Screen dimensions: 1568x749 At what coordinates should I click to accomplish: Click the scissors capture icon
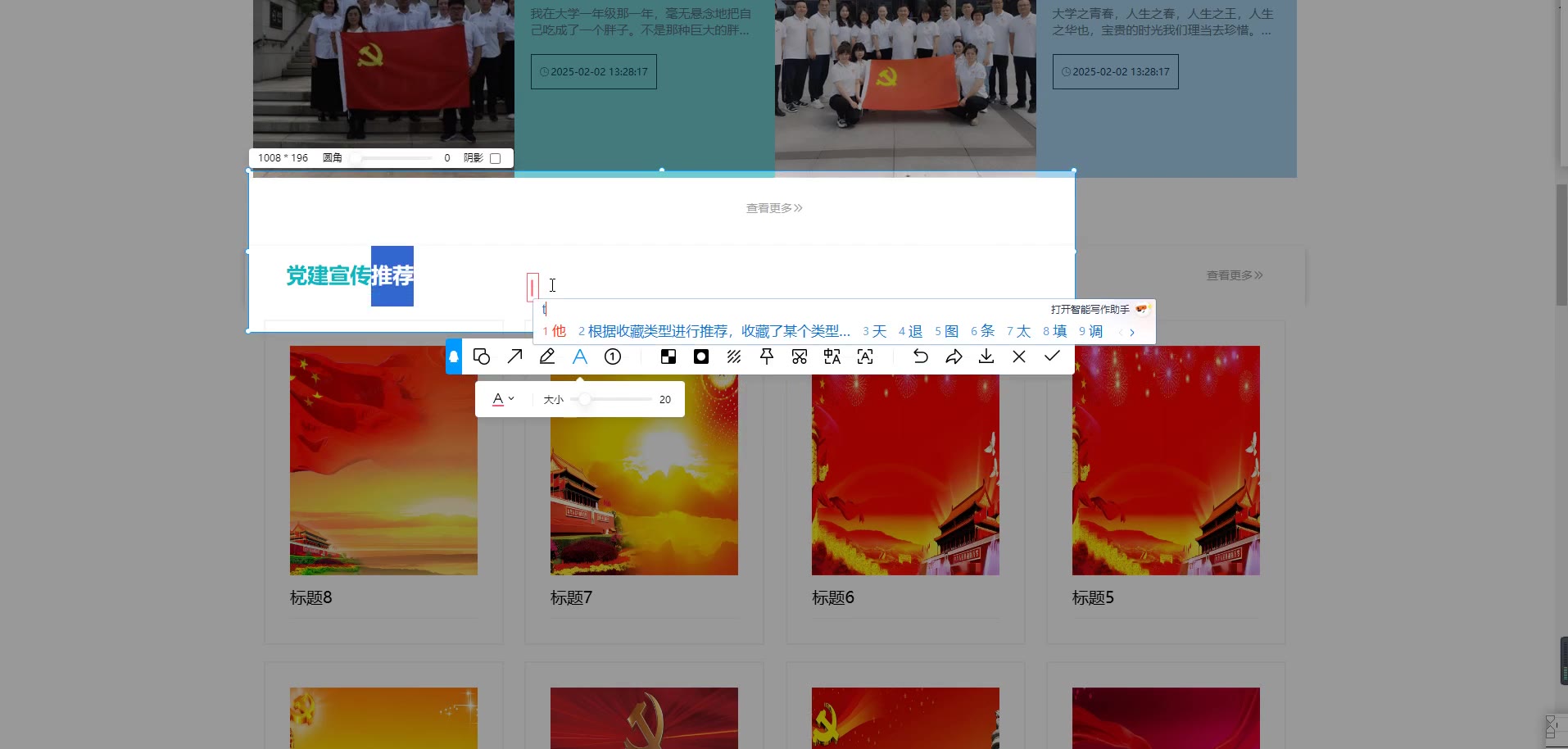800,356
